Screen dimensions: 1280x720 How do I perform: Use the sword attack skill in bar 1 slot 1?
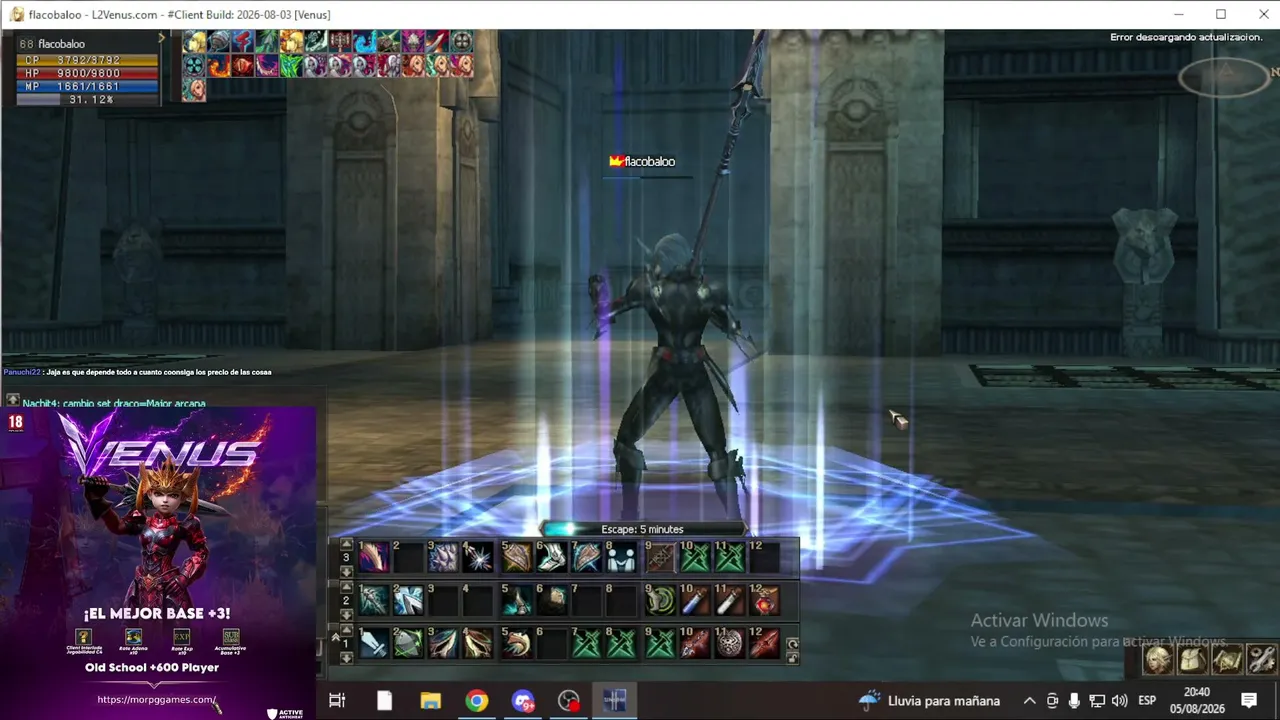[374, 643]
